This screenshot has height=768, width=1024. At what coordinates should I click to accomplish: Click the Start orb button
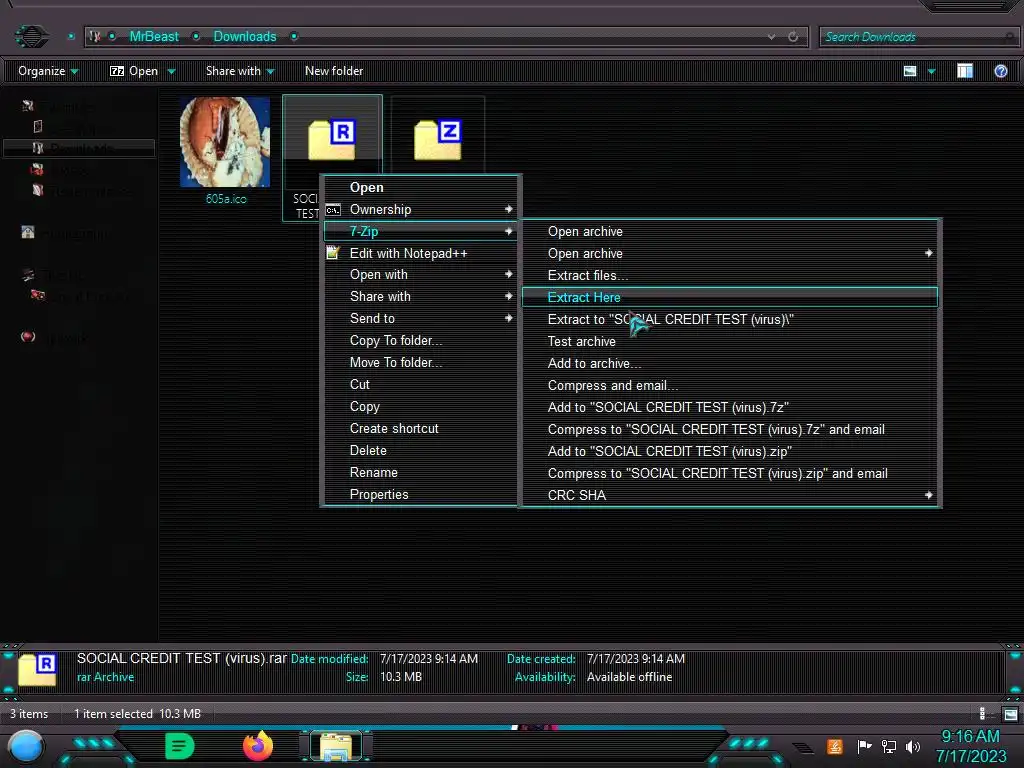(26, 747)
